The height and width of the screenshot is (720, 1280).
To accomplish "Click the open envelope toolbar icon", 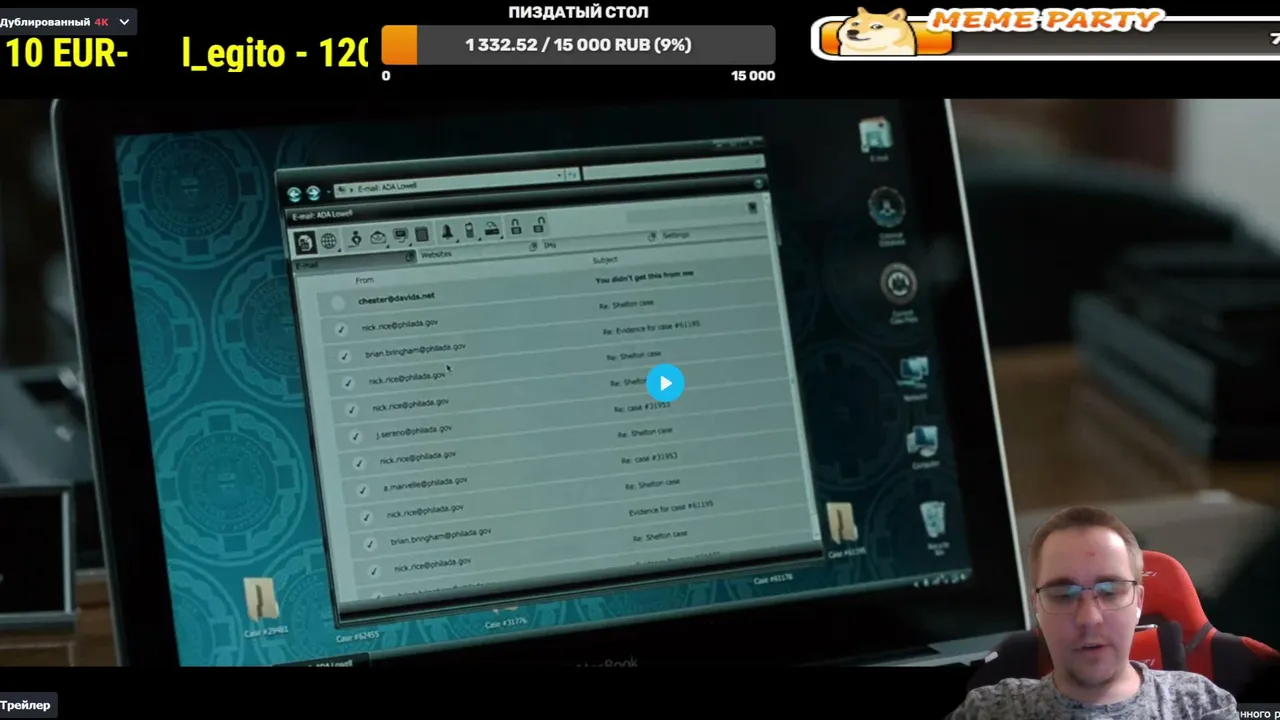I will click(x=378, y=237).
